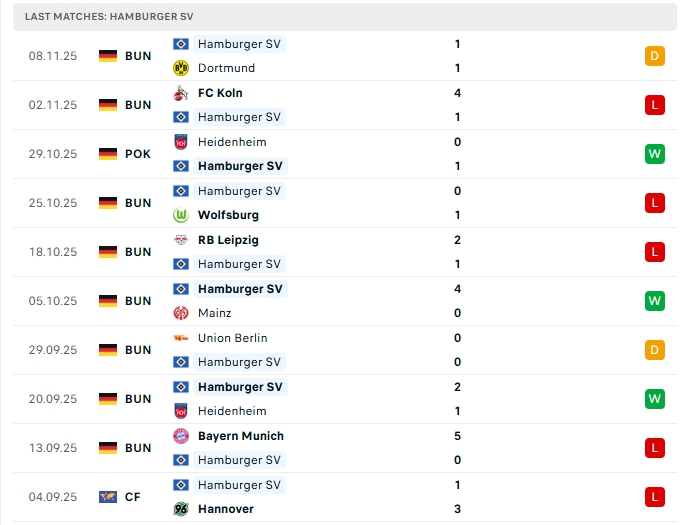Click the CF competition flag icon

(x=108, y=497)
